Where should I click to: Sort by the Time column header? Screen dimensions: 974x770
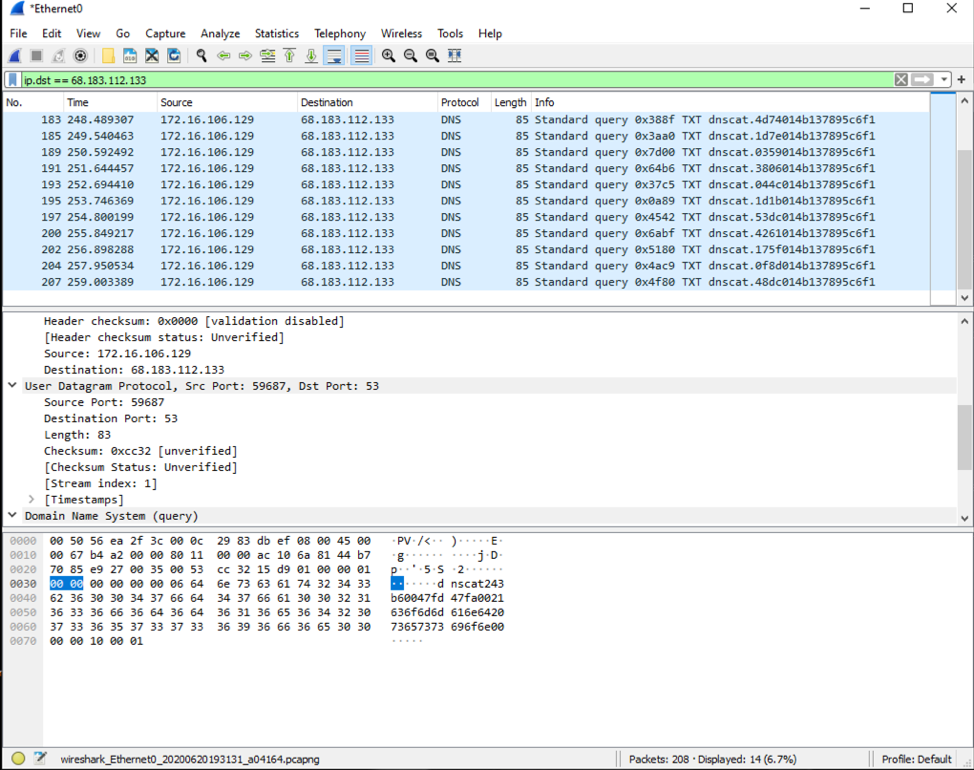pos(110,102)
